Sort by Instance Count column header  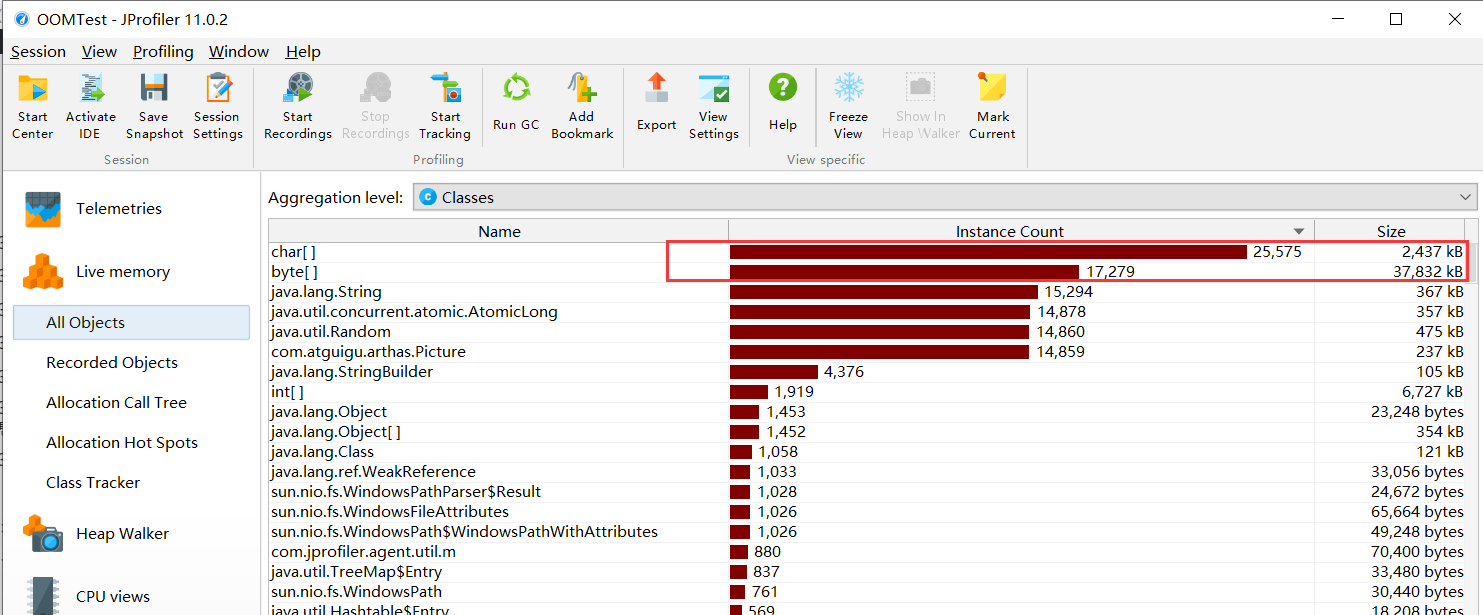(1021, 231)
